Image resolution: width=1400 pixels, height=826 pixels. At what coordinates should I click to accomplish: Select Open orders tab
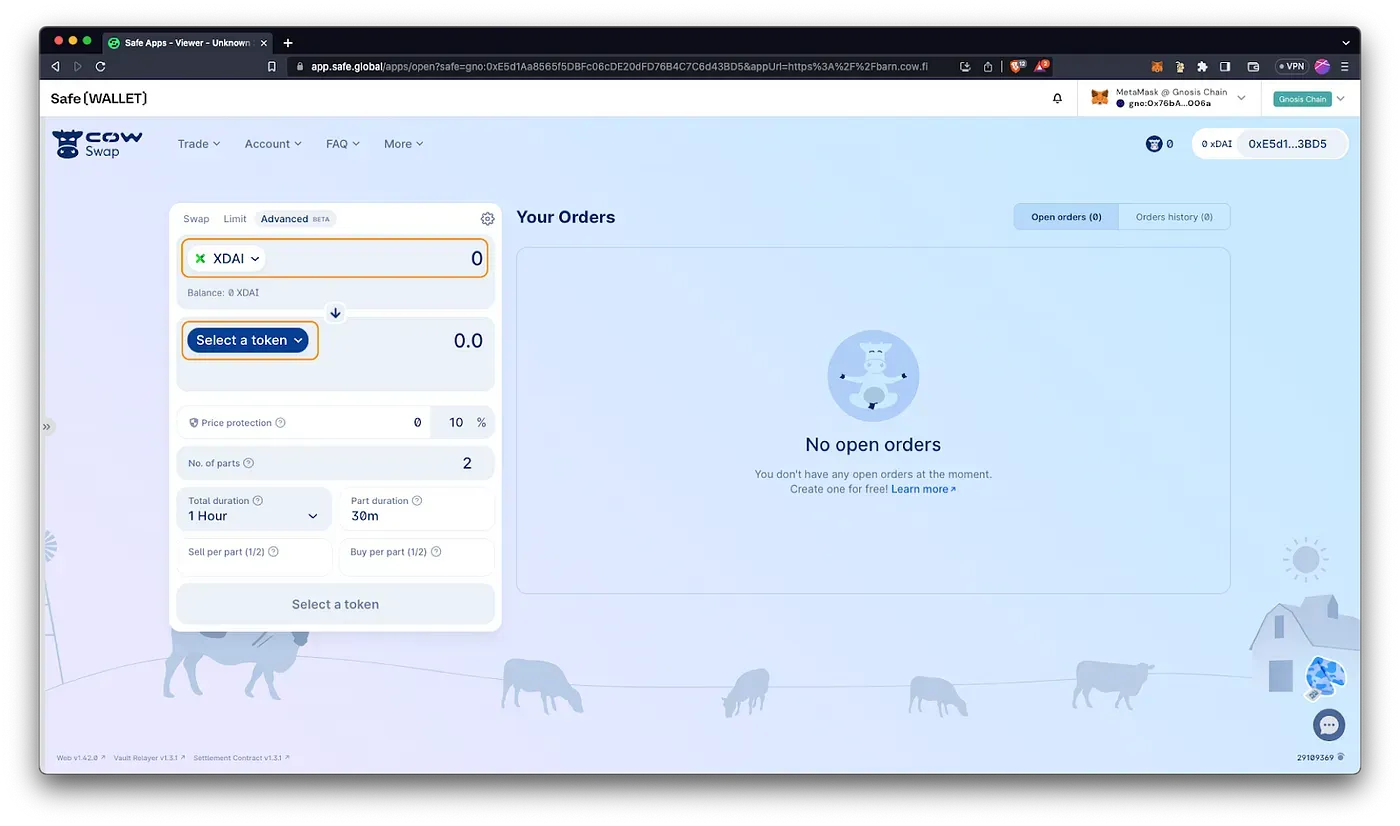coord(1066,217)
